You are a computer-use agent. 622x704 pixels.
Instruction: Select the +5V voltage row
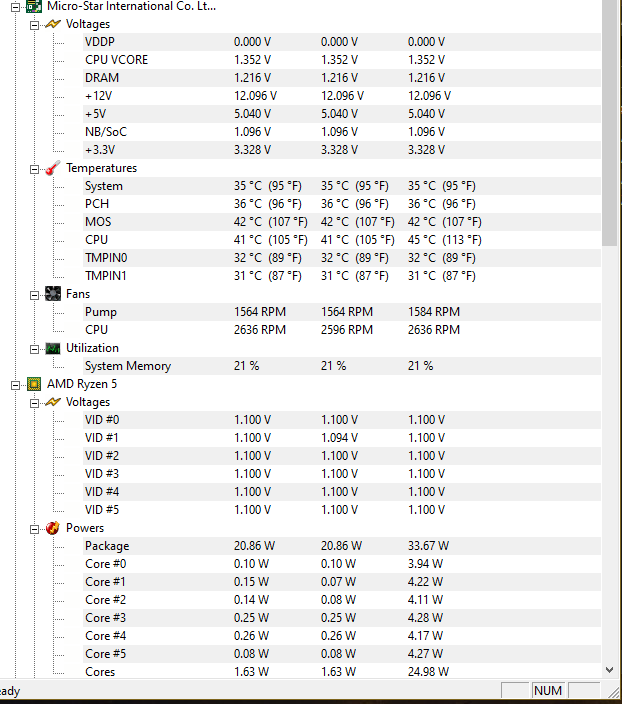click(x=342, y=114)
